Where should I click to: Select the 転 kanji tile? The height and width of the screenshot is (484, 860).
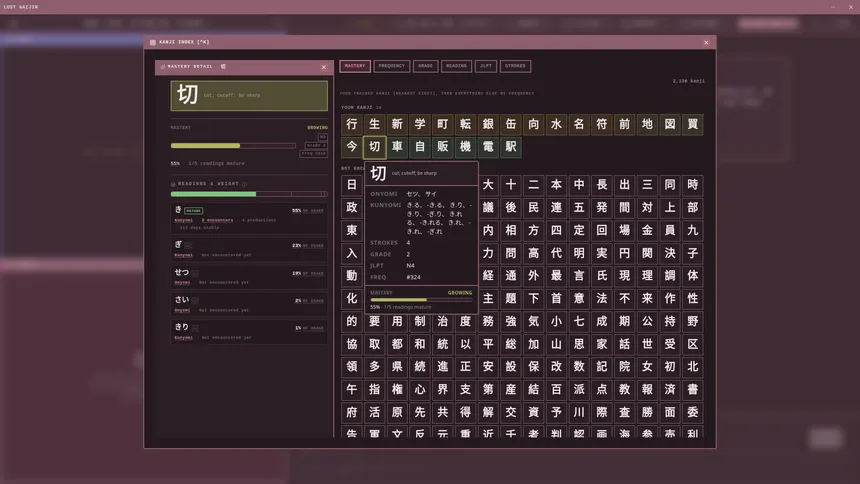tap(466, 124)
